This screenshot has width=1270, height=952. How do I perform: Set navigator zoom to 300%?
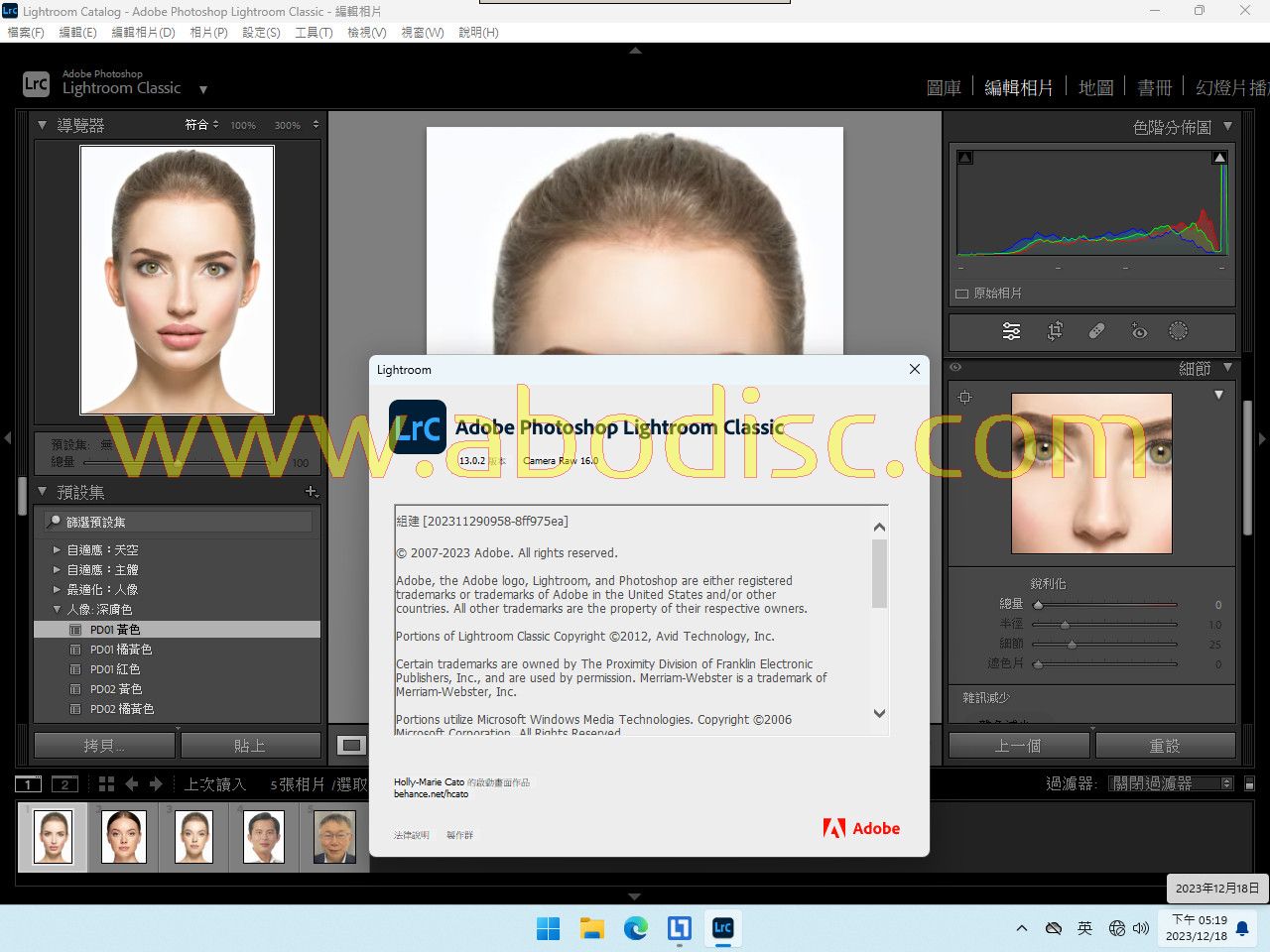click(x=287, y=126)
